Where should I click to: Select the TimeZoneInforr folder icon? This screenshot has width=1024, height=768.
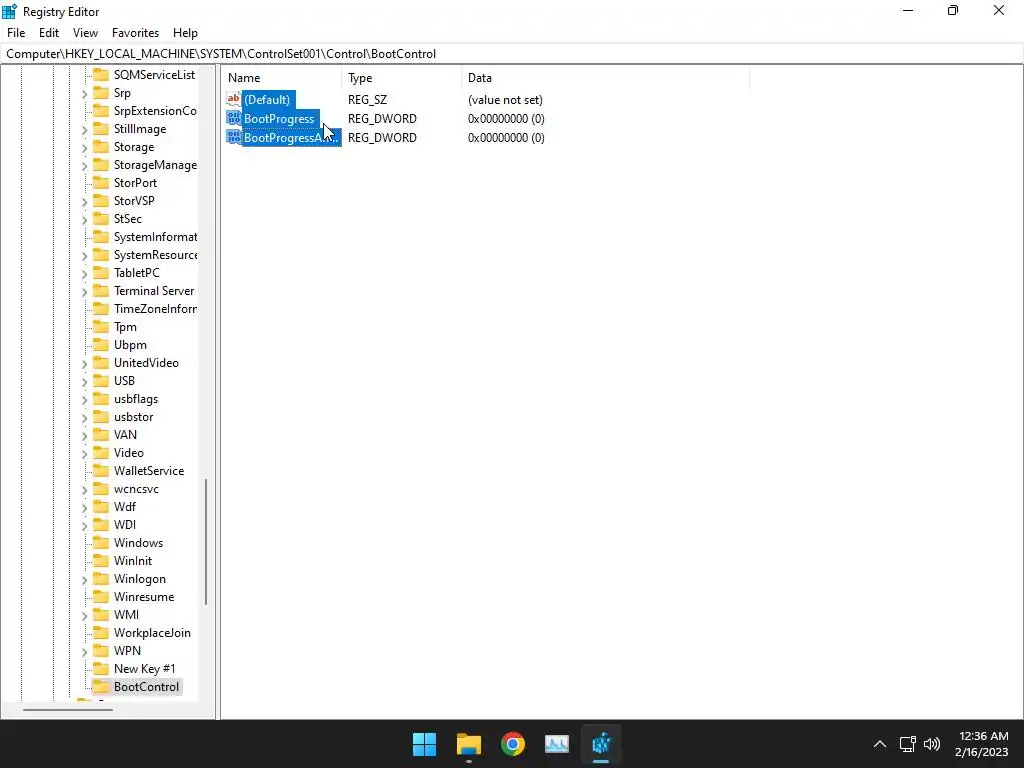click(101, 308)
